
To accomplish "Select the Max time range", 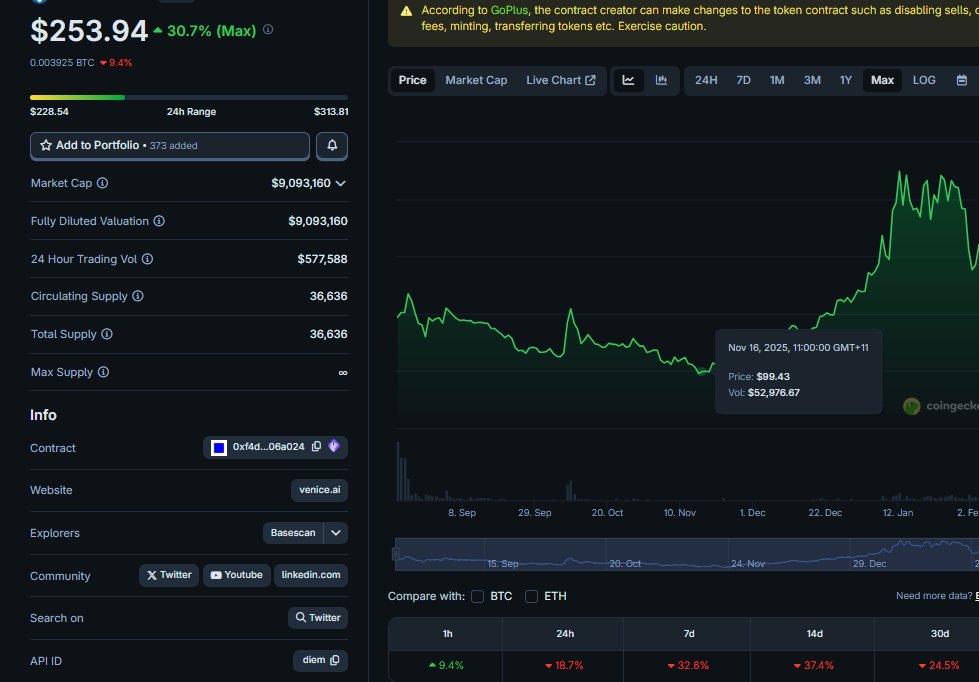I will pyautogui.click(x=882, y=80).
